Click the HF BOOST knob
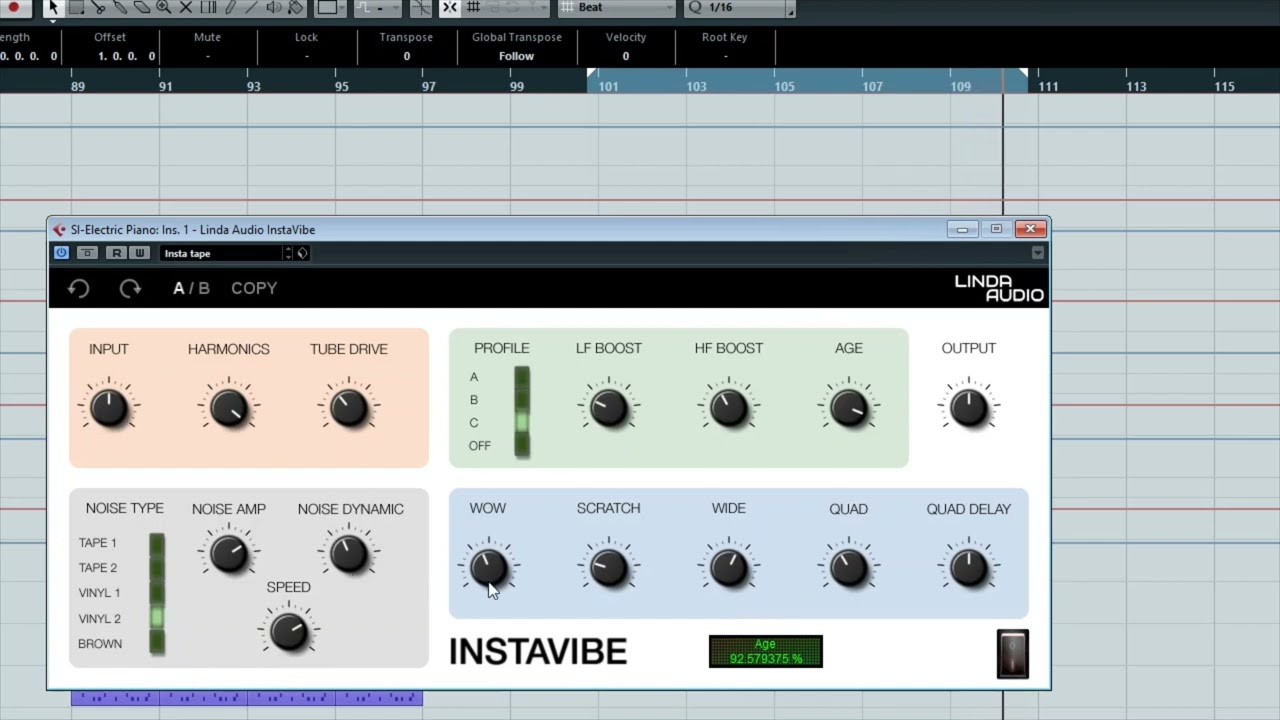 click(729, 408)
